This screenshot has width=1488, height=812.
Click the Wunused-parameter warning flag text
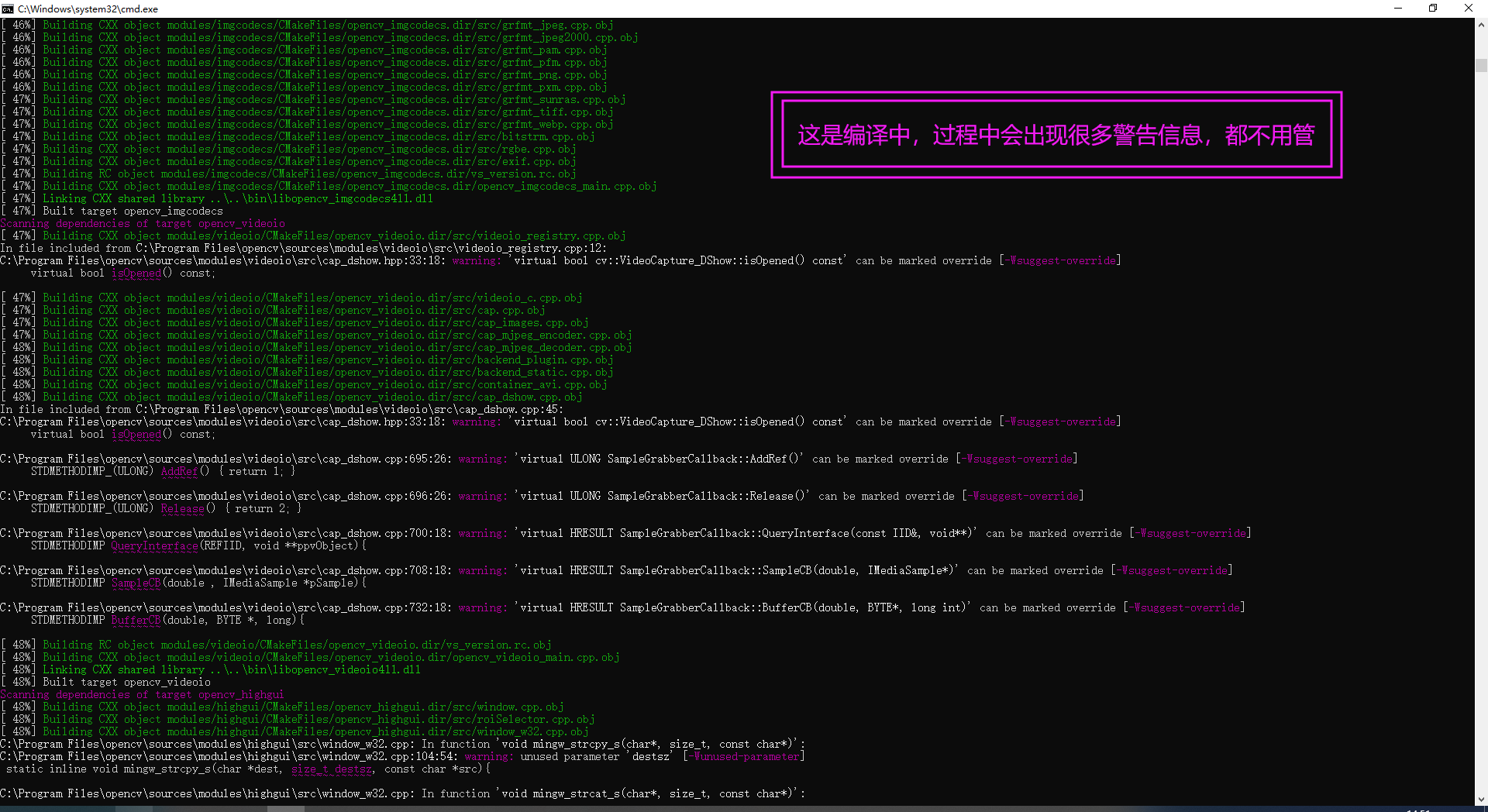pyautogui.click(x=742, y=756)
